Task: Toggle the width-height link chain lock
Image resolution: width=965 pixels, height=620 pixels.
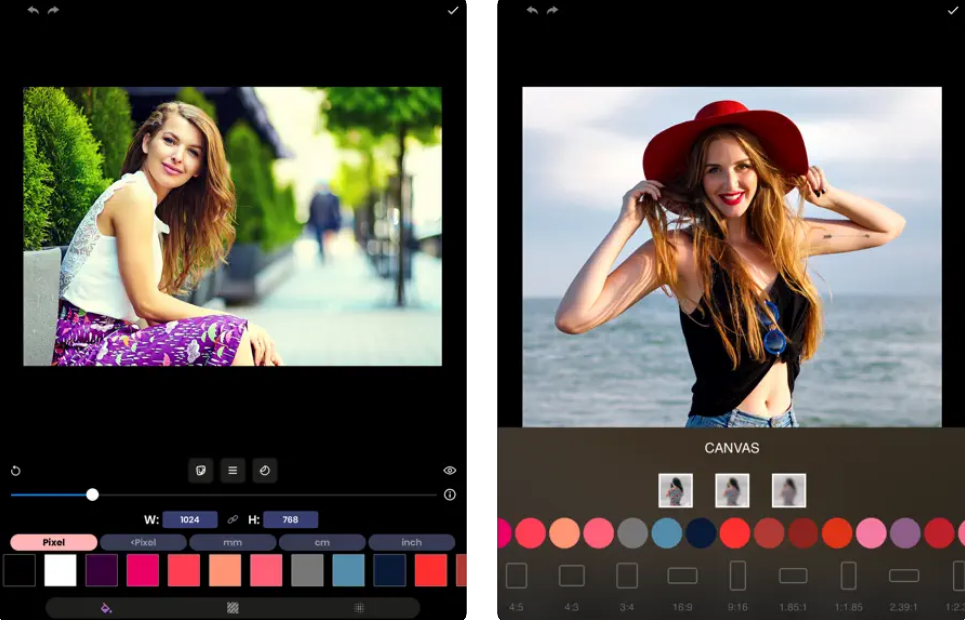Action: click(x=233, y=519)
